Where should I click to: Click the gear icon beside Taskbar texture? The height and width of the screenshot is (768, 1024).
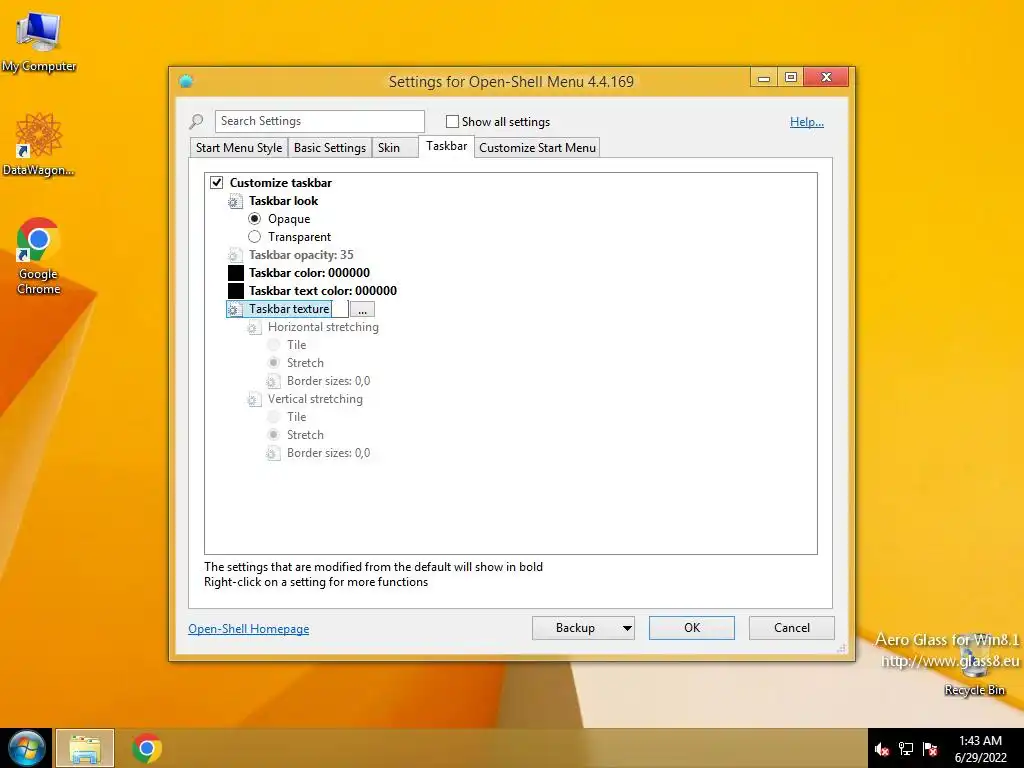click(233, 309)
